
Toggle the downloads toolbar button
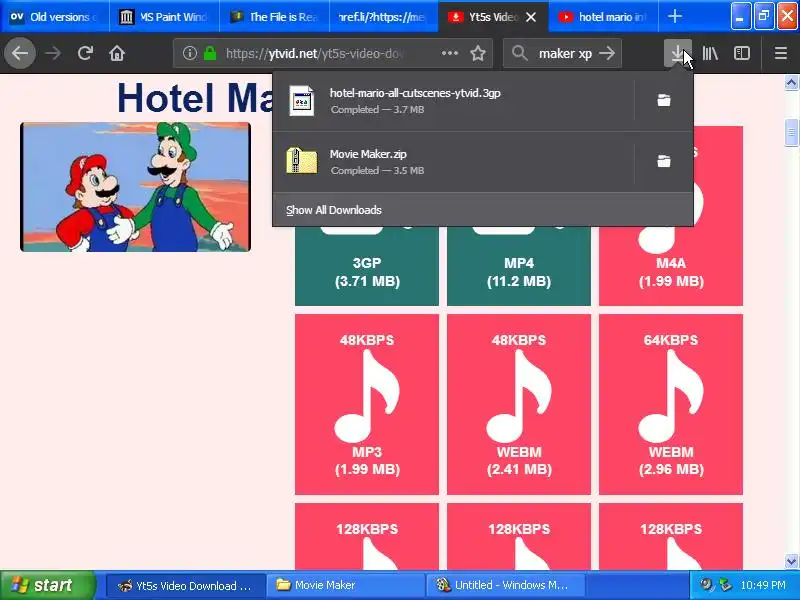pyautogui.click(x=678, y=53)
